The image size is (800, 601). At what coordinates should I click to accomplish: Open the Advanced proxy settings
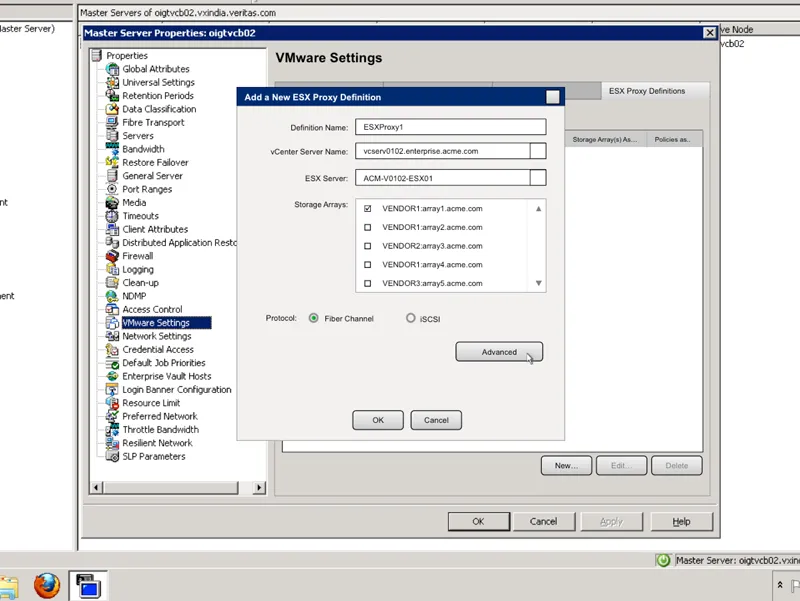[499, 352]
